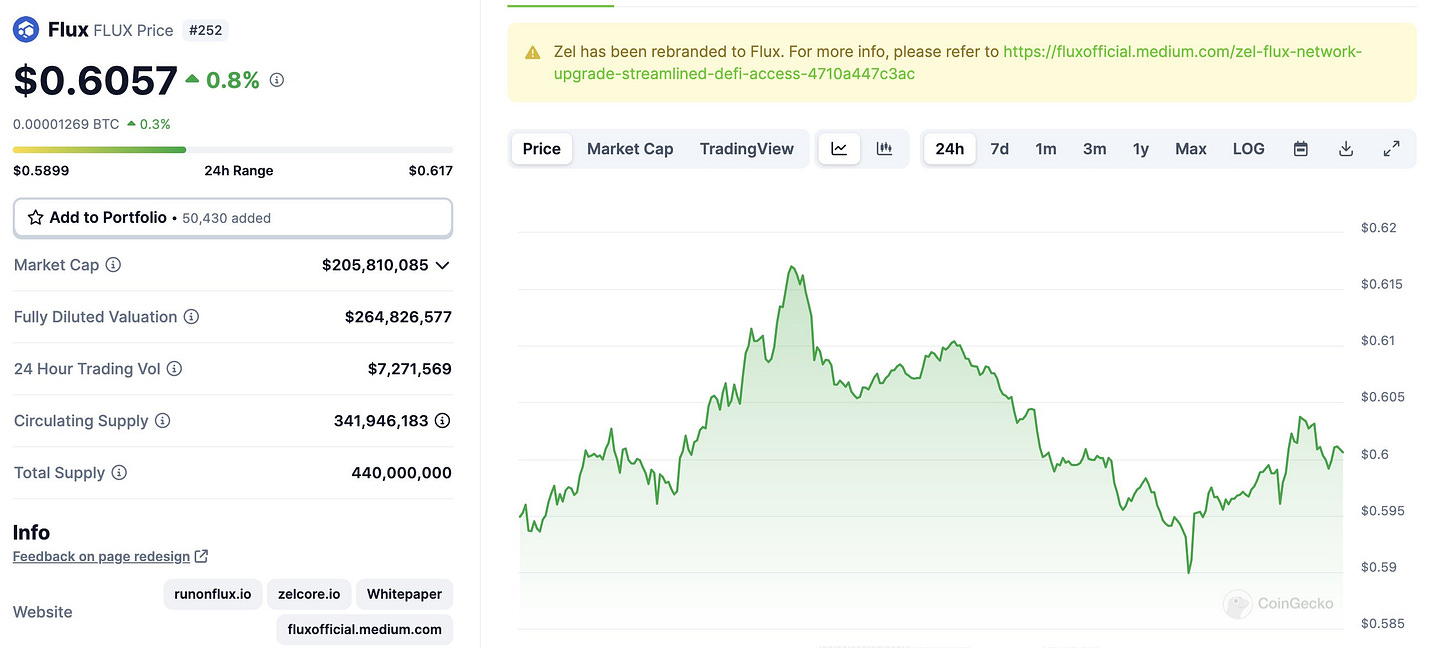The height and width of the screenshot is (648, 1456).
Task: Set chart range to 1m
Action: 1046,149
